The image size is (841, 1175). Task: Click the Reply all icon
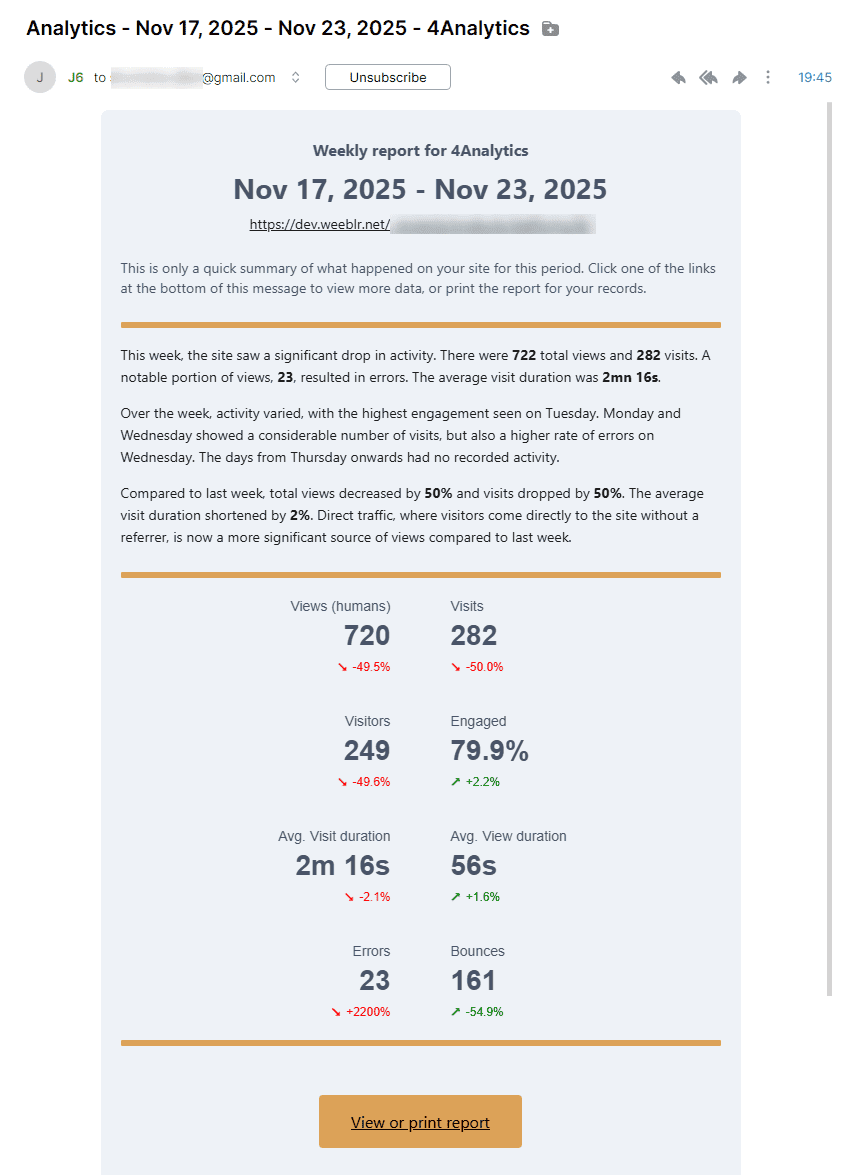pyautogui.click(x=708, y=76)
